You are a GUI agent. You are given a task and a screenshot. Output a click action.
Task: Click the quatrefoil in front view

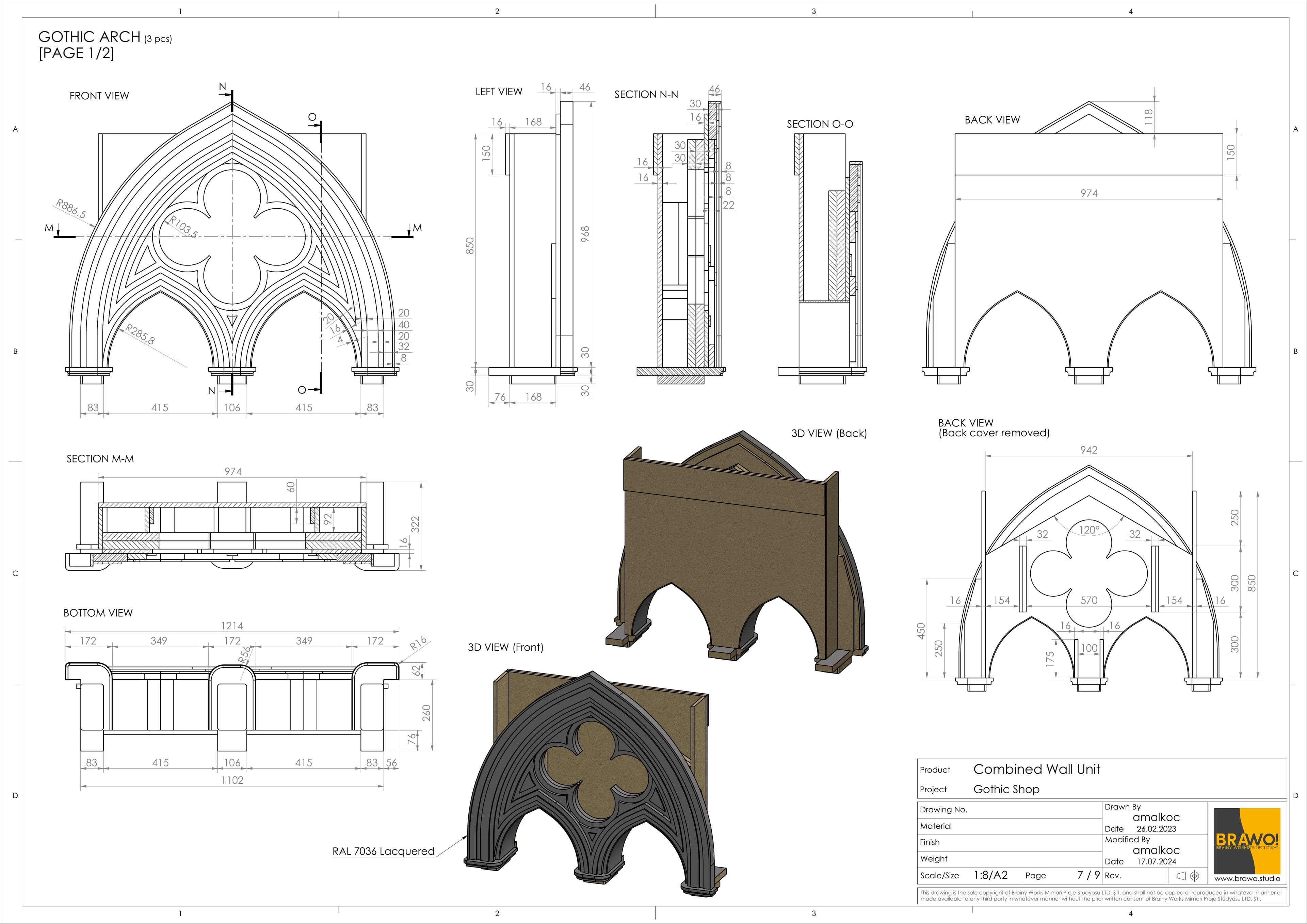[232, 237]
